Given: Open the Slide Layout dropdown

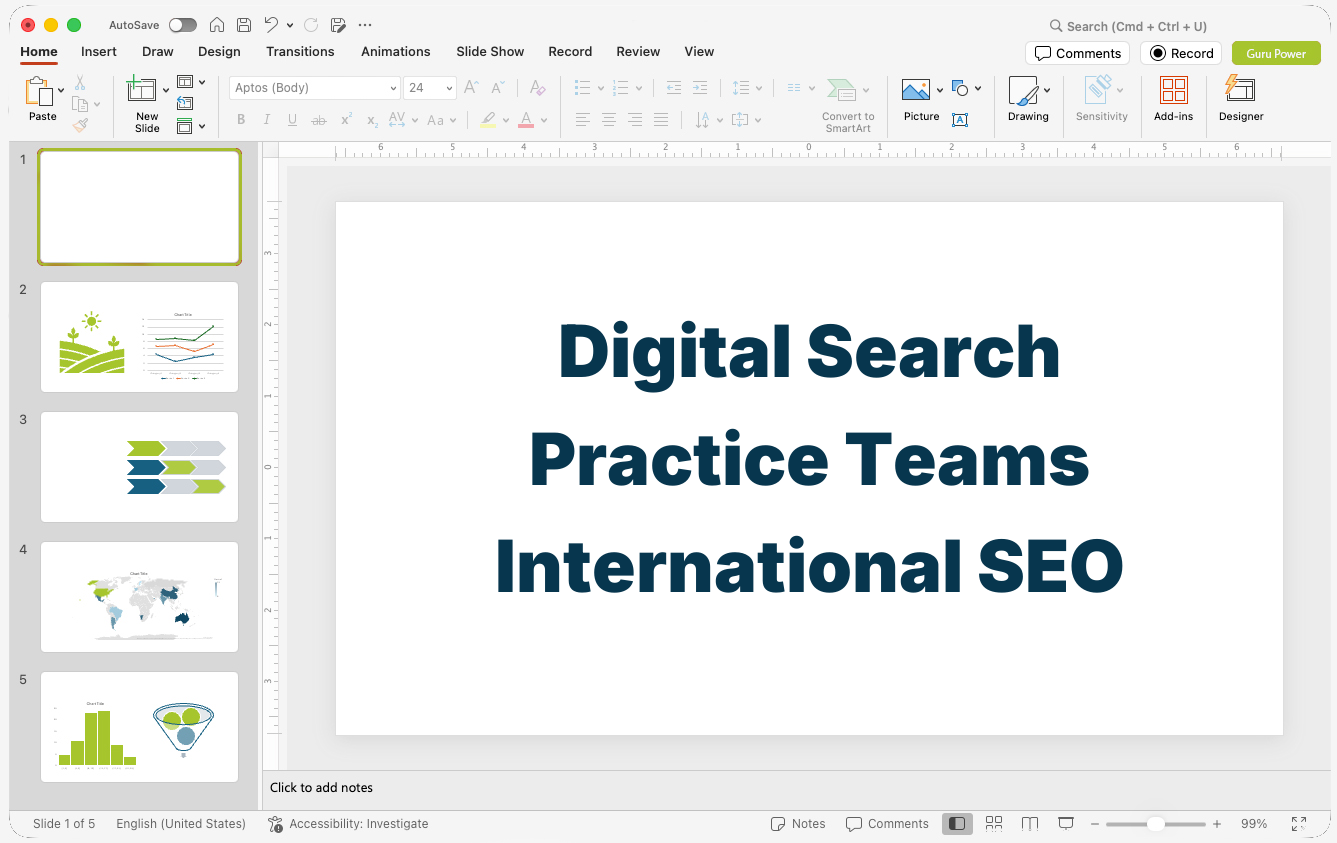Looking at the screenshot, I should click(191, 82).
